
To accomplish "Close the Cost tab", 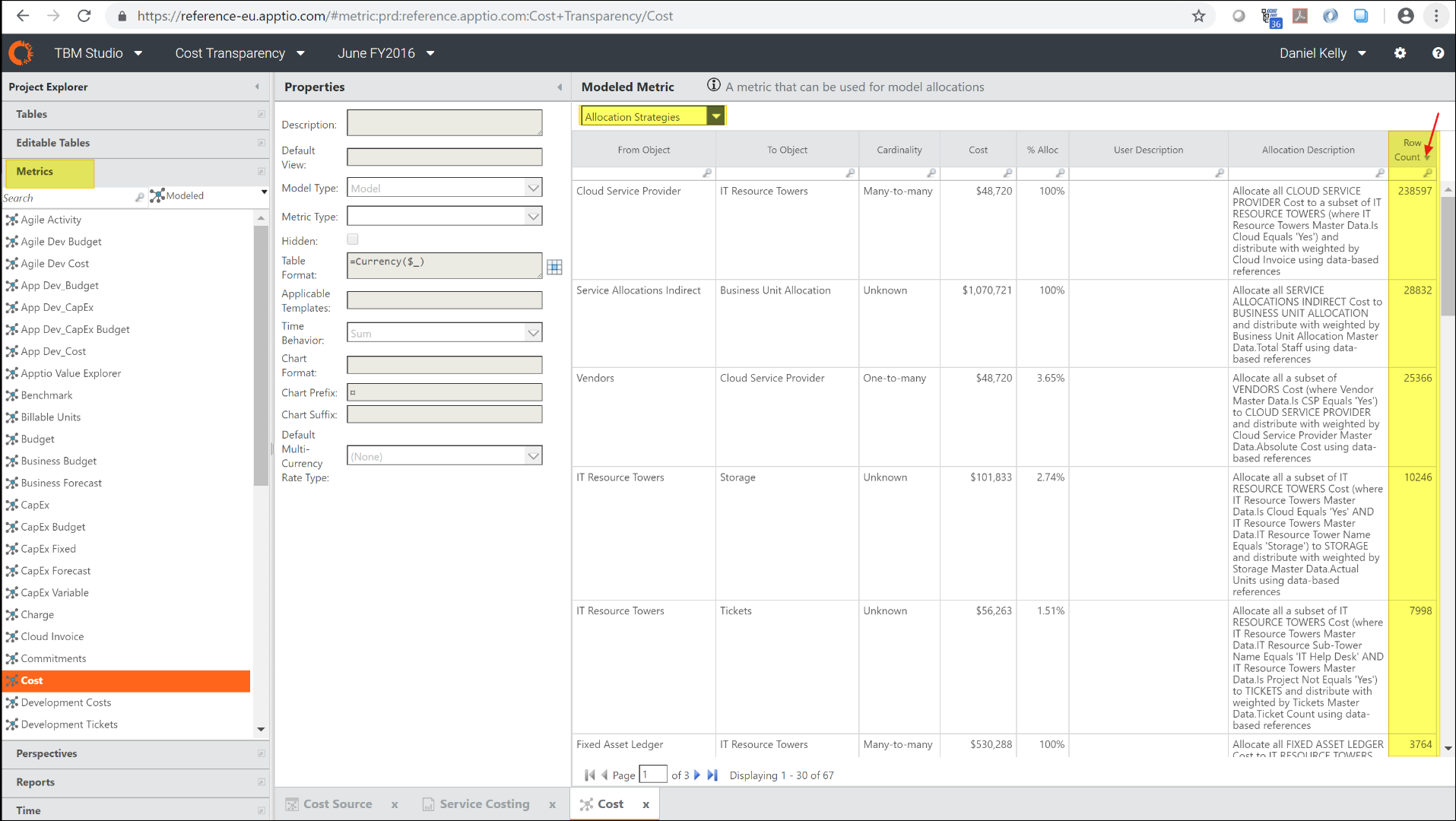I will [x=646, y=805].
